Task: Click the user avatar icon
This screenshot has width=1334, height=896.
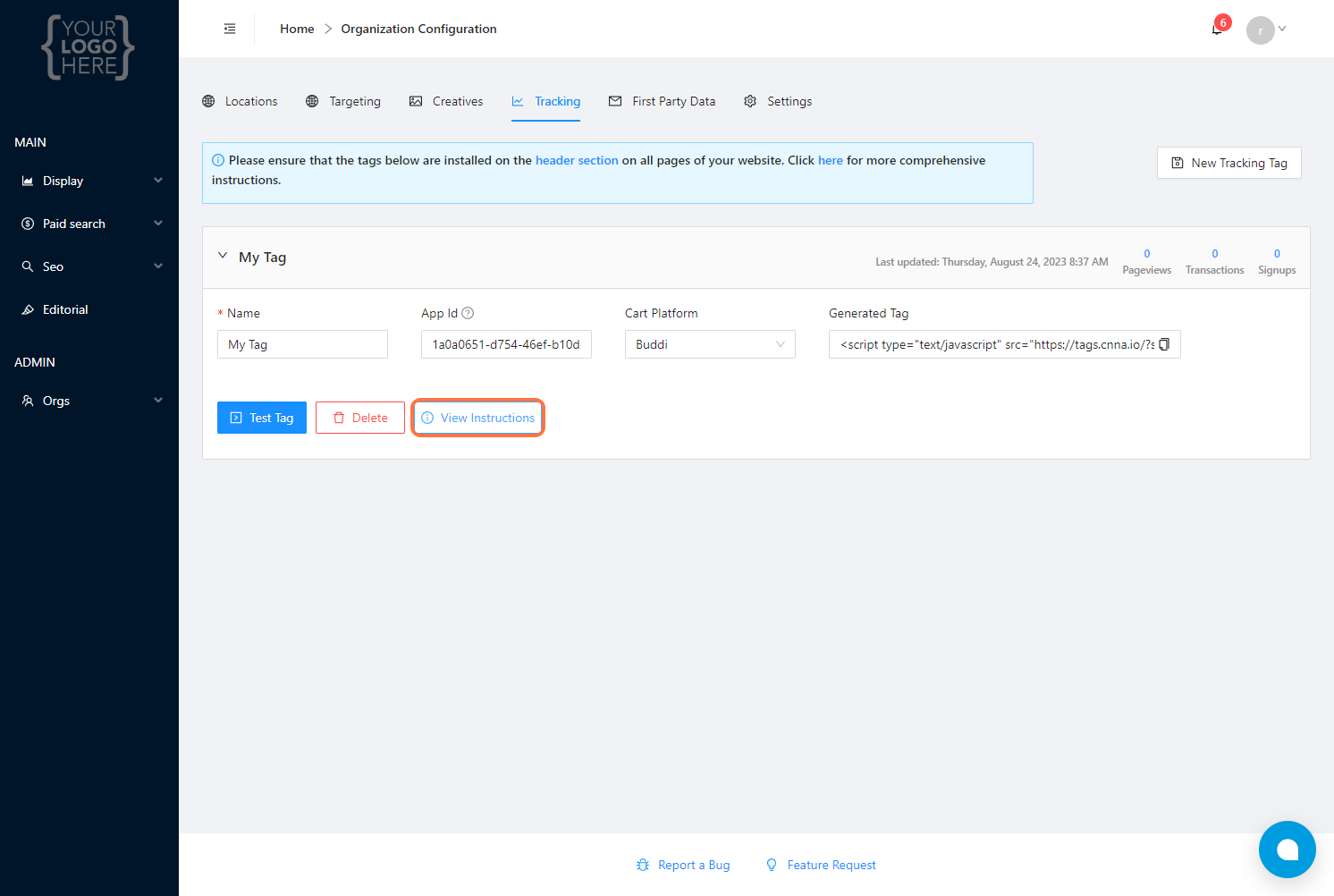Action: coord(1260,30)
